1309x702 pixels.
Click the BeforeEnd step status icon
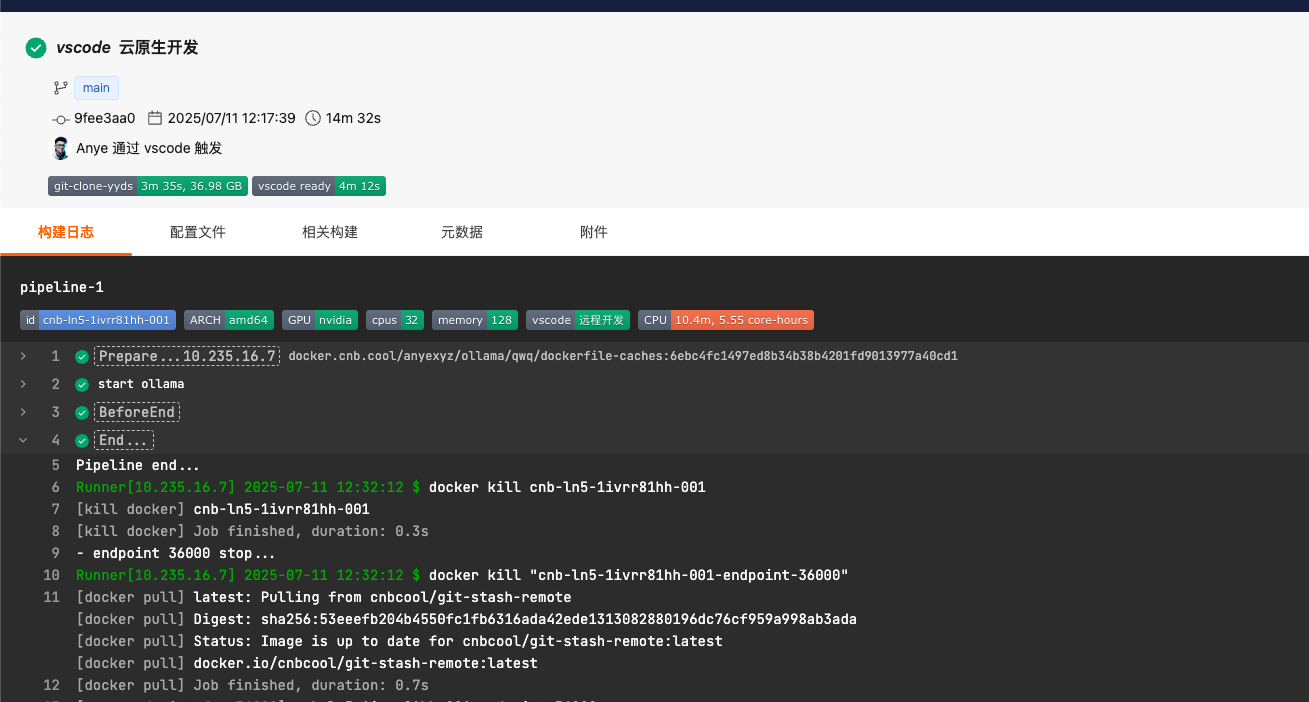tap(82, 412)
